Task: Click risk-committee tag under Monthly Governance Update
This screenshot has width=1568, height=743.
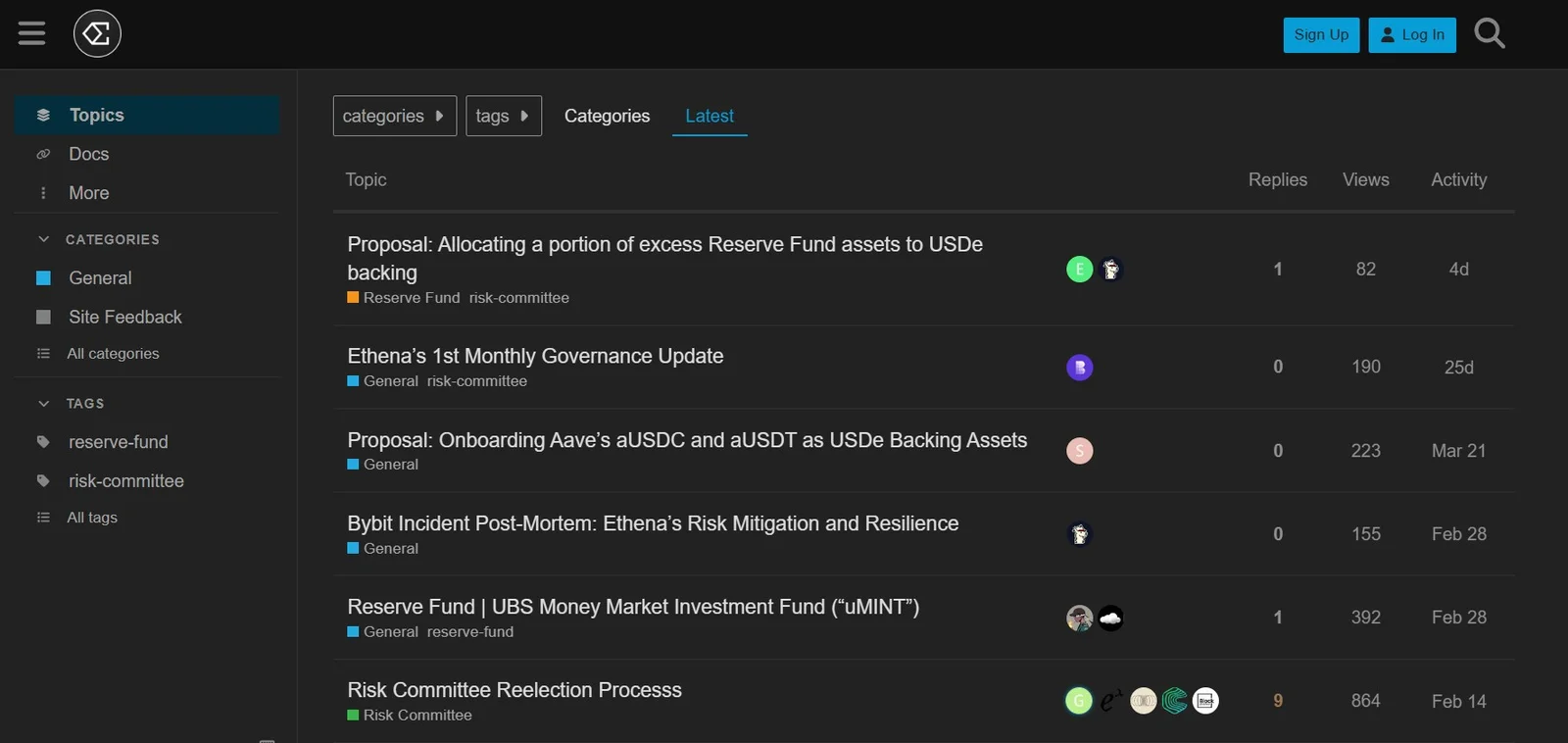Action: coord(477,381)
